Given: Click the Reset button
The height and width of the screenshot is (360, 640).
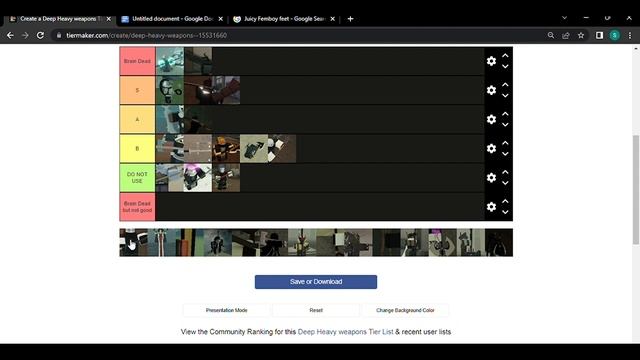Looking at the screenshot, I should pos(316,310).
